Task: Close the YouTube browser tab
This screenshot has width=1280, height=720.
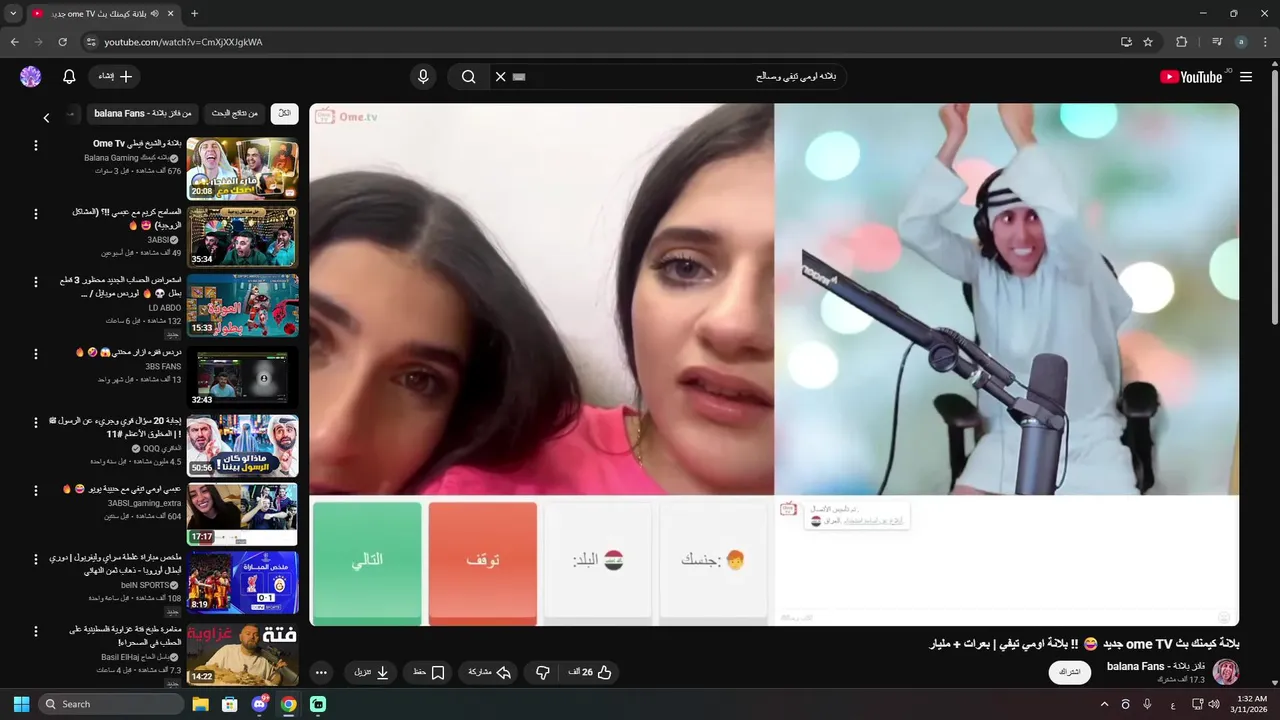Action: [x=170, y=14]
